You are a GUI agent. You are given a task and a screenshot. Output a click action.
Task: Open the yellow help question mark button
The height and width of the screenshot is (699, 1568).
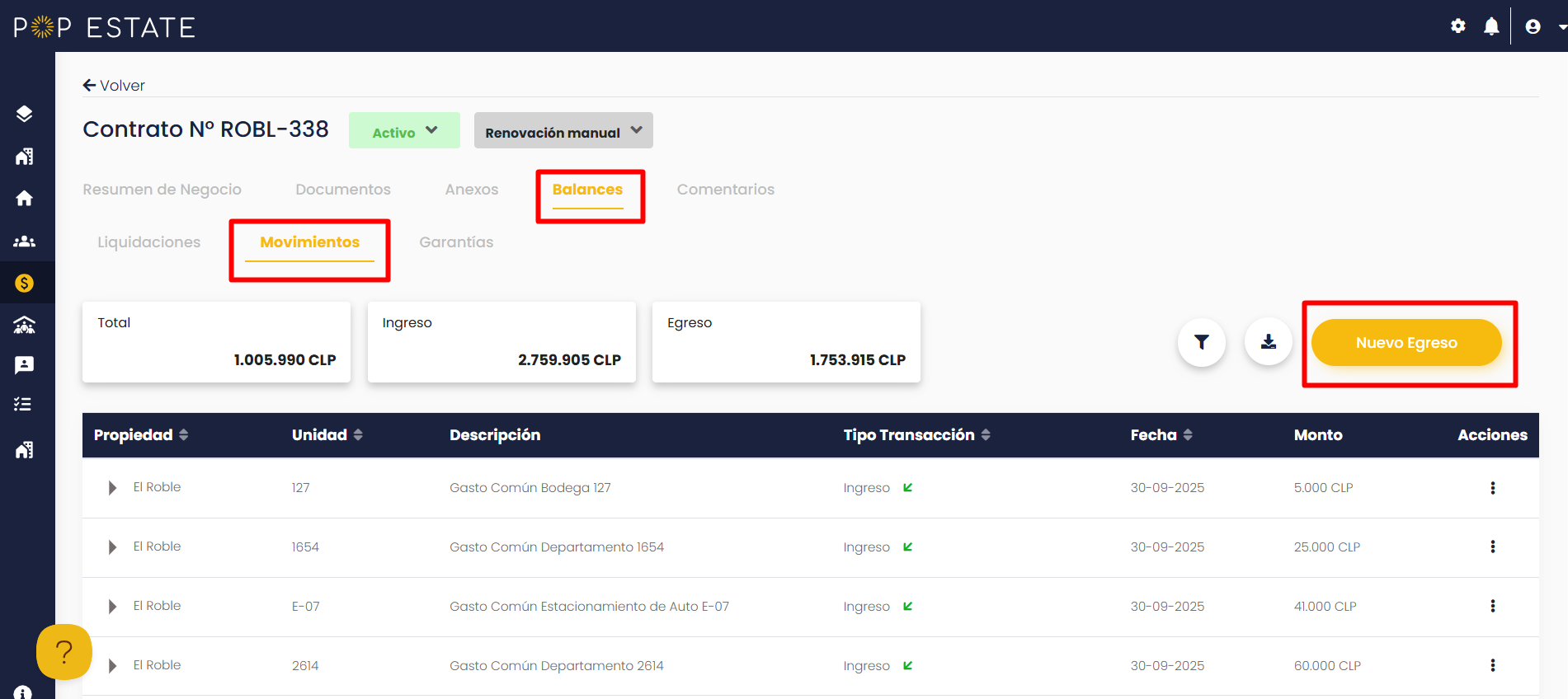point(64,652)
